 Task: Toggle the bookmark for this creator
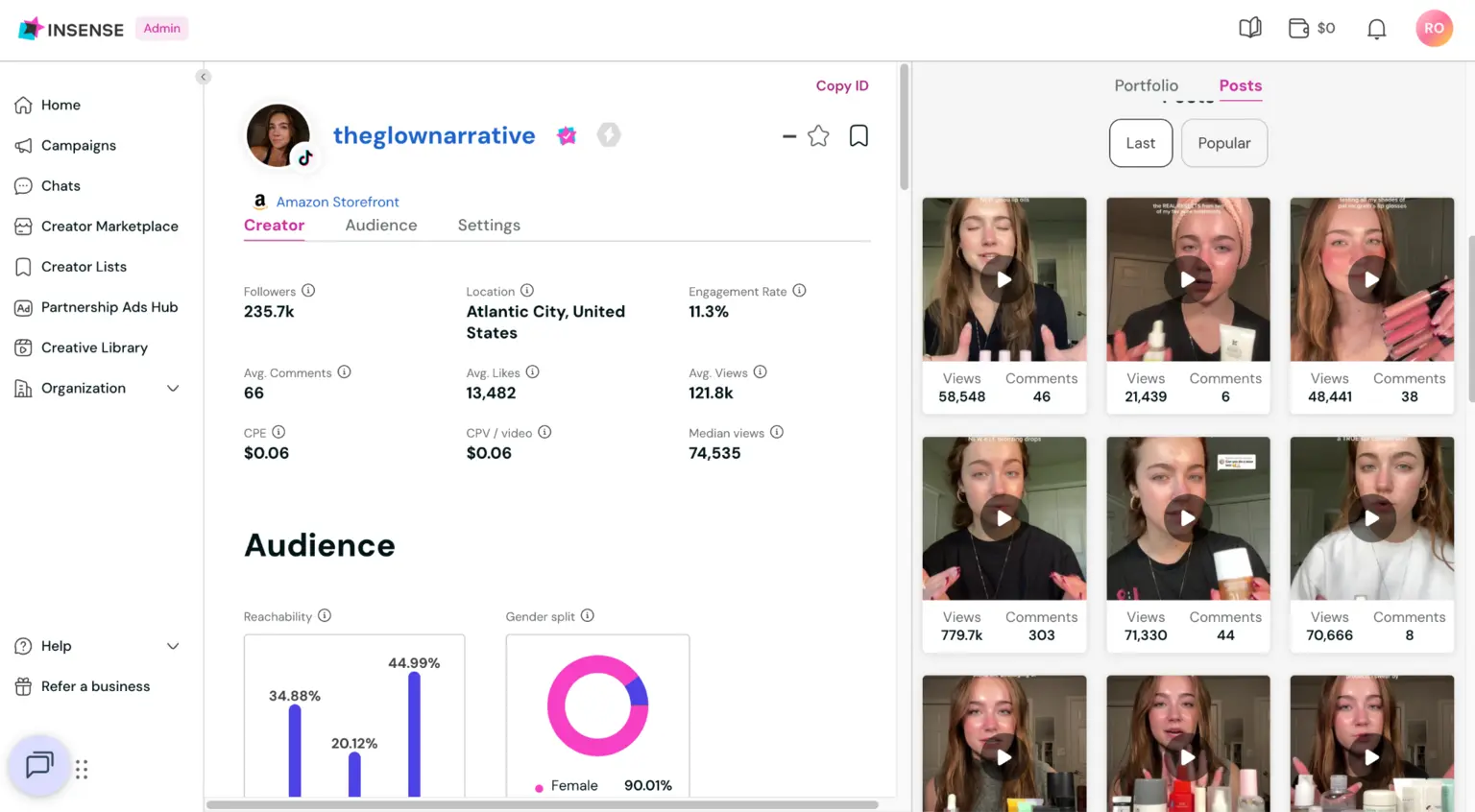coord(858,136)
